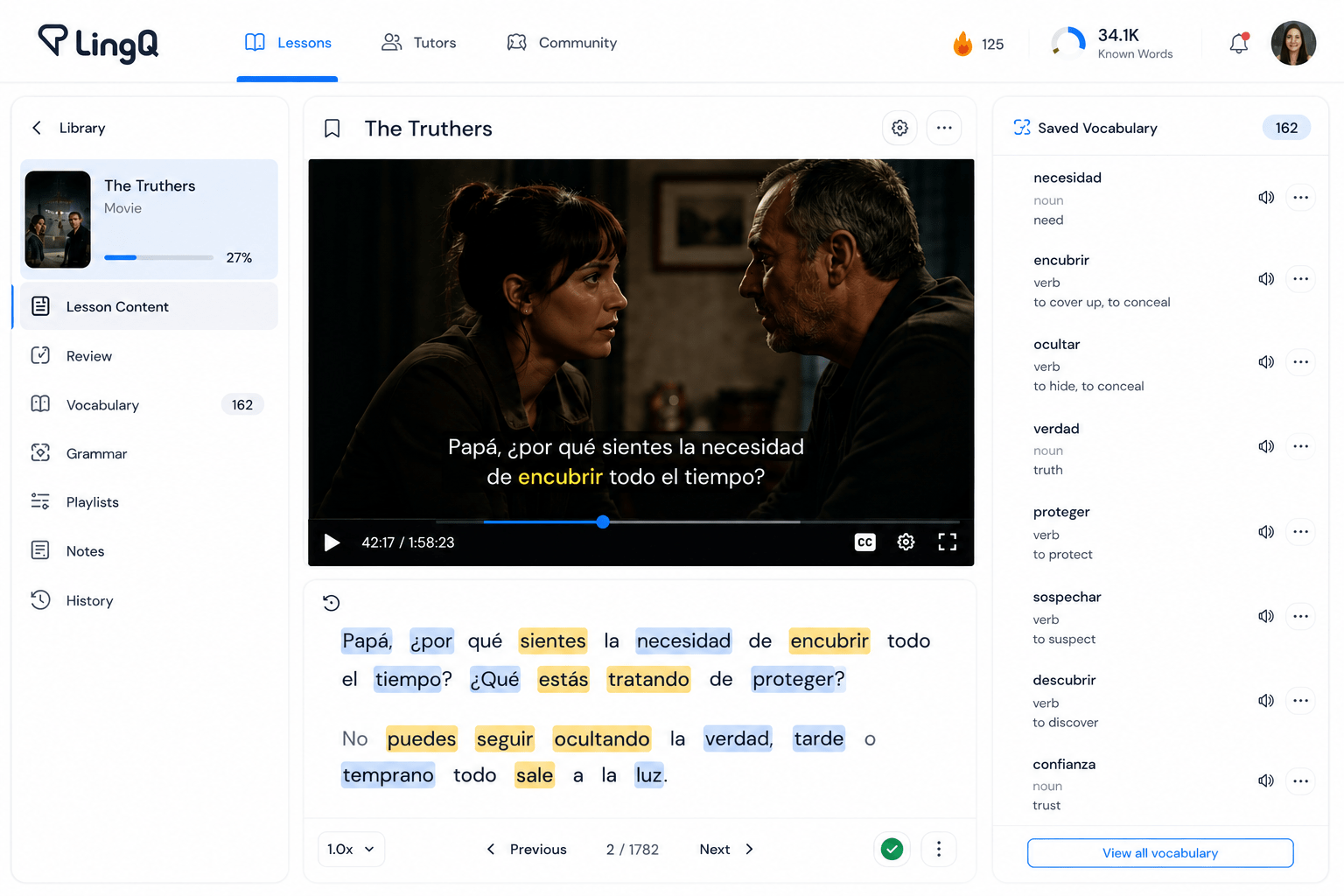Go to the Lessons tab
This screenshot has width=1344, height=896.
point(288,43)
